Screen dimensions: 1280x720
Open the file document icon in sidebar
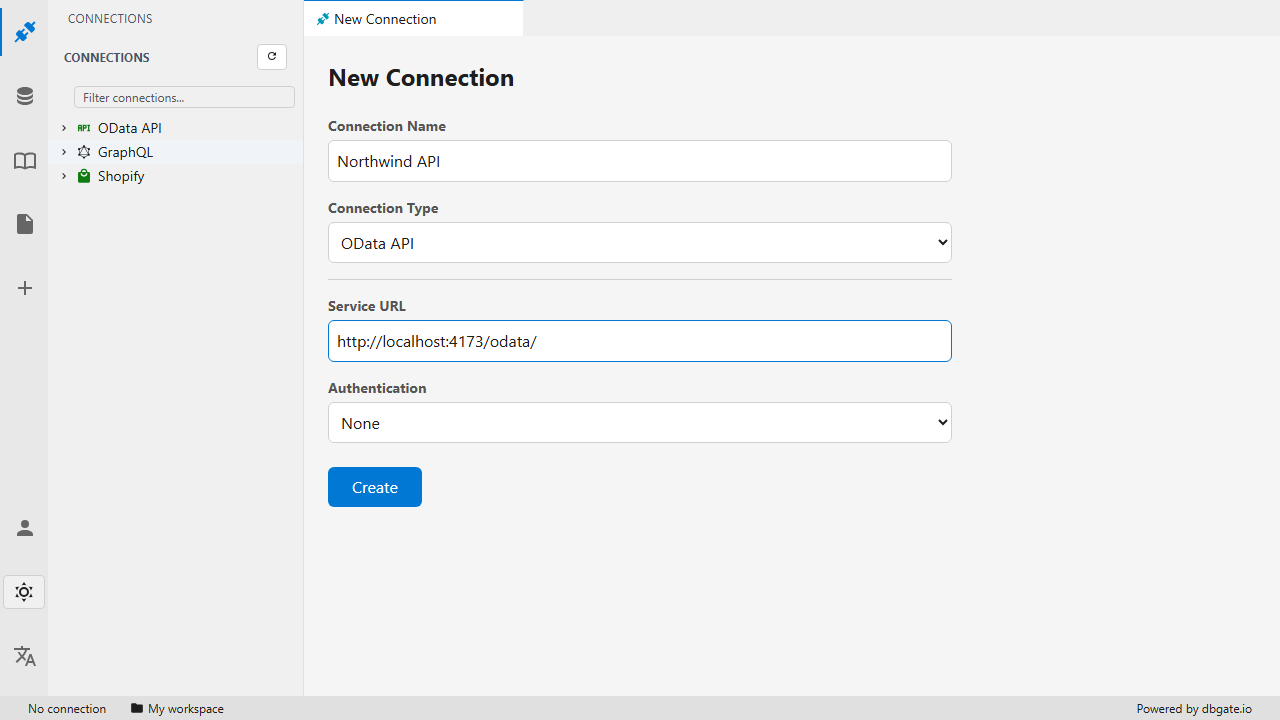25,224
